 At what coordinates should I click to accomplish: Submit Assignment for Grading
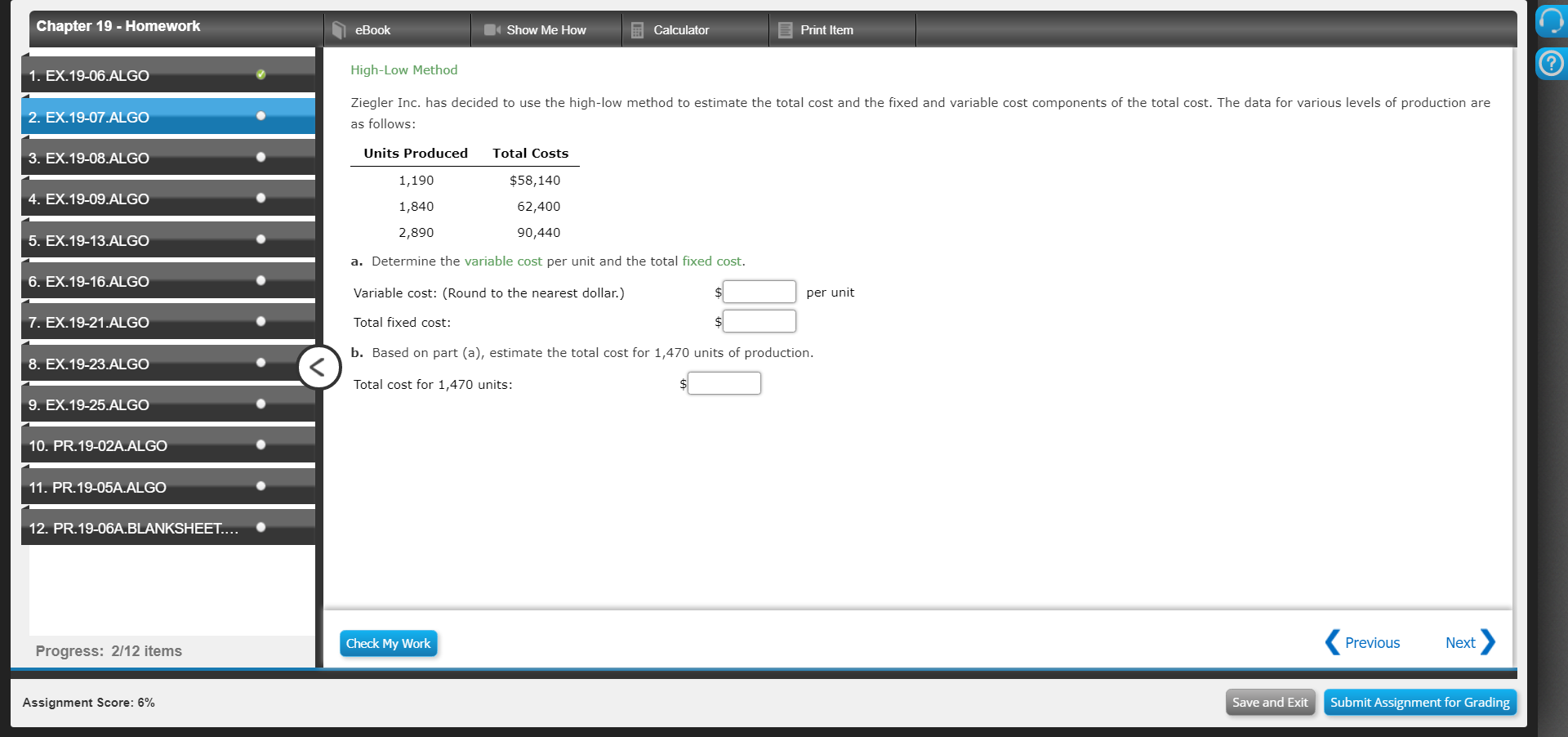coord(1420,702)
